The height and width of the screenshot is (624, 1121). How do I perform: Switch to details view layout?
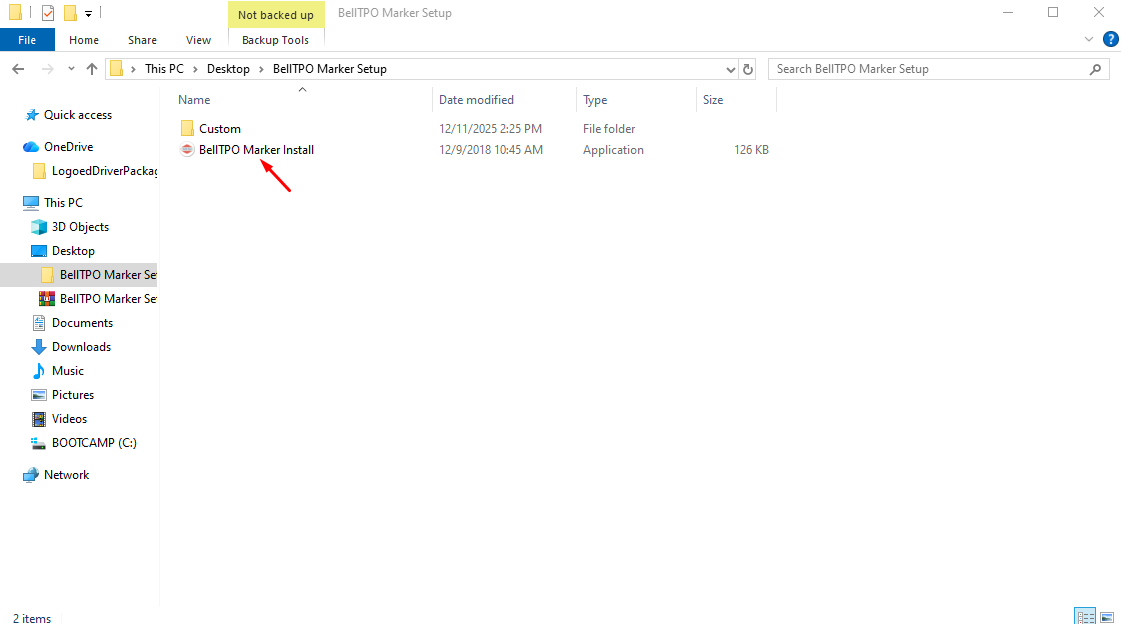tap(1085, 616)
